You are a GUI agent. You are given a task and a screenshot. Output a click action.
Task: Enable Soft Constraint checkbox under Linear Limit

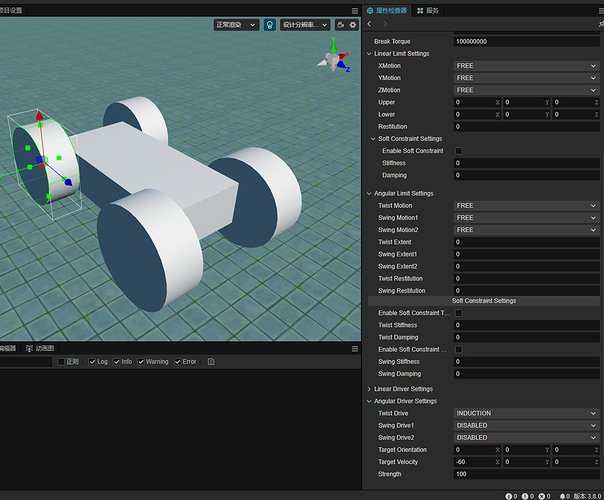click(459, 151)
